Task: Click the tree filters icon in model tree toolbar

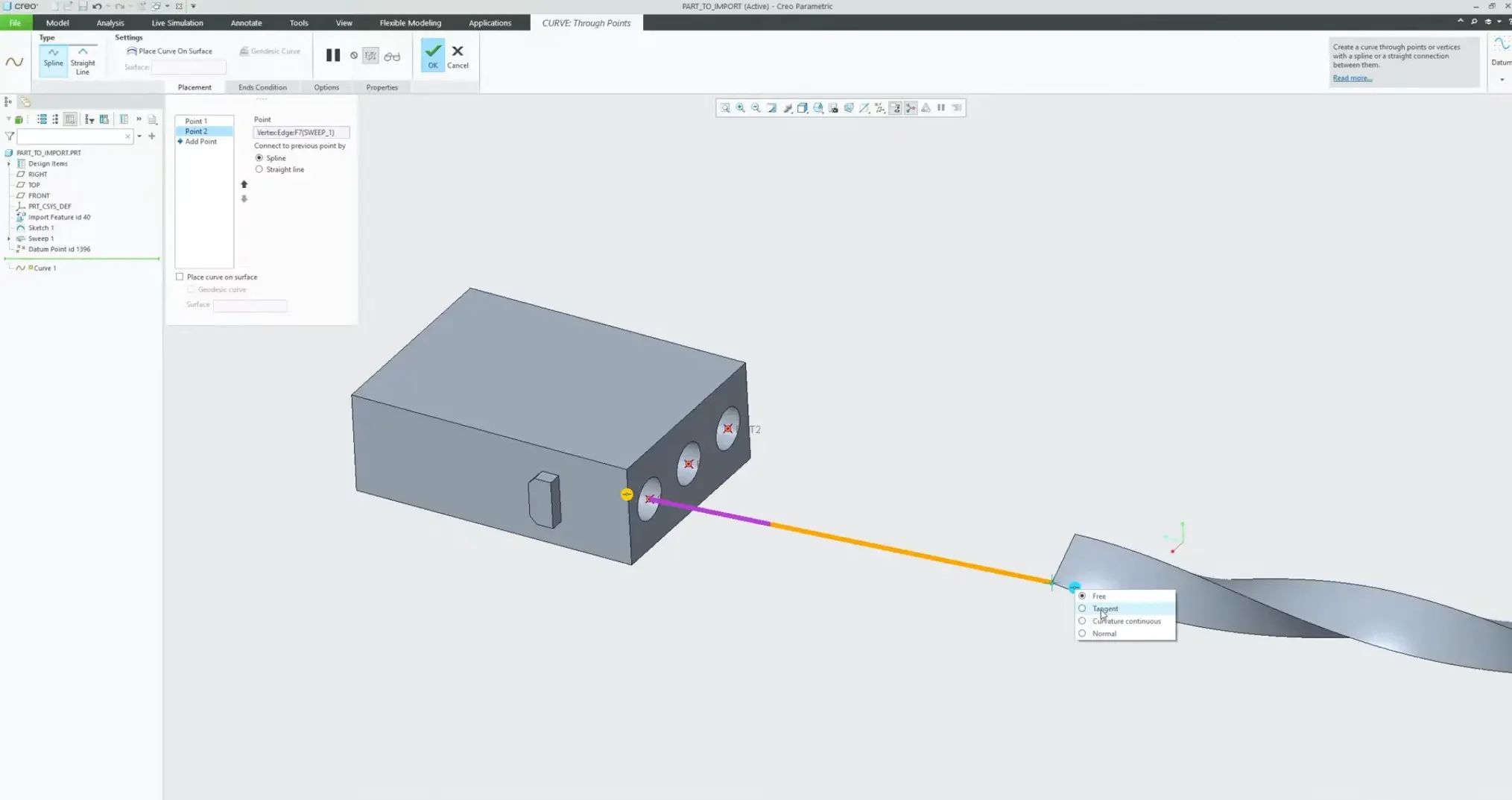Action: 89,119
